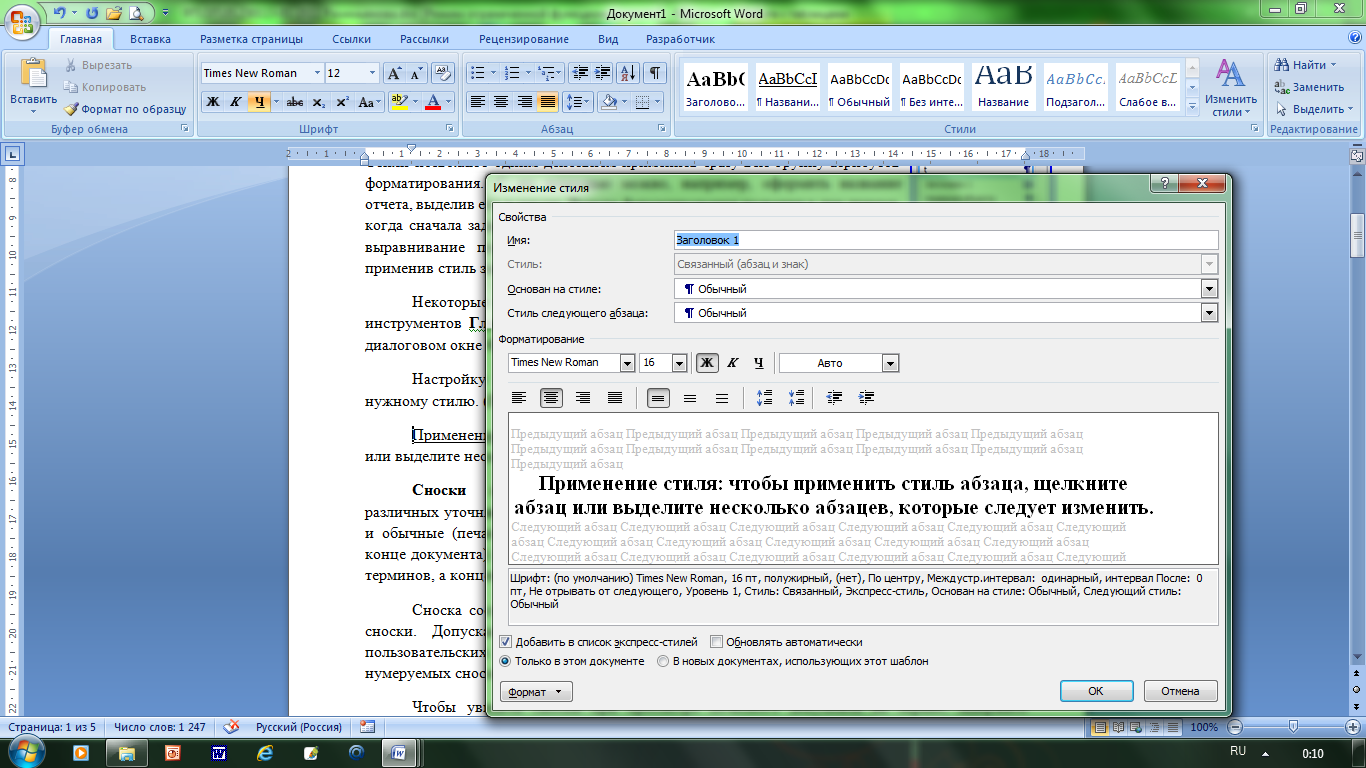Decrease indent in style dialog

[x=835, y=398]
